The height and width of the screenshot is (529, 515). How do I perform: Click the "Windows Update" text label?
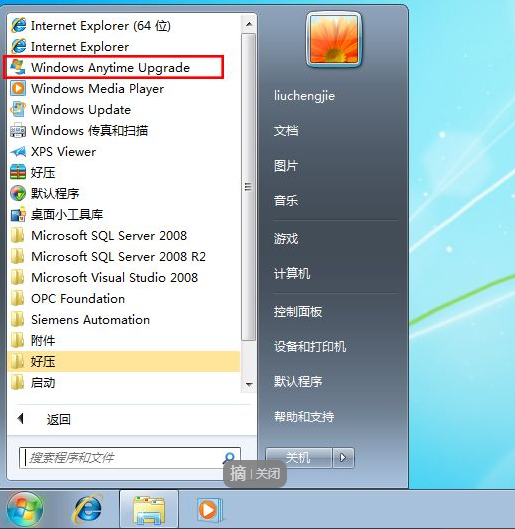coord(81,110)
